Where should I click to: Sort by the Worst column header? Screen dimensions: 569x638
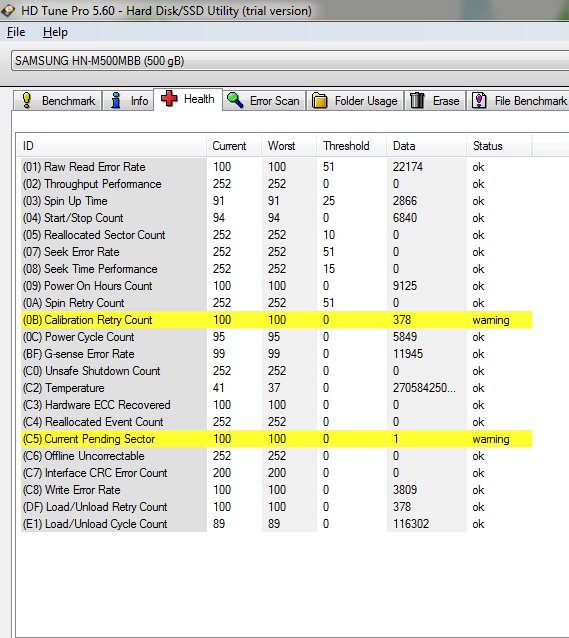[289, 146]
